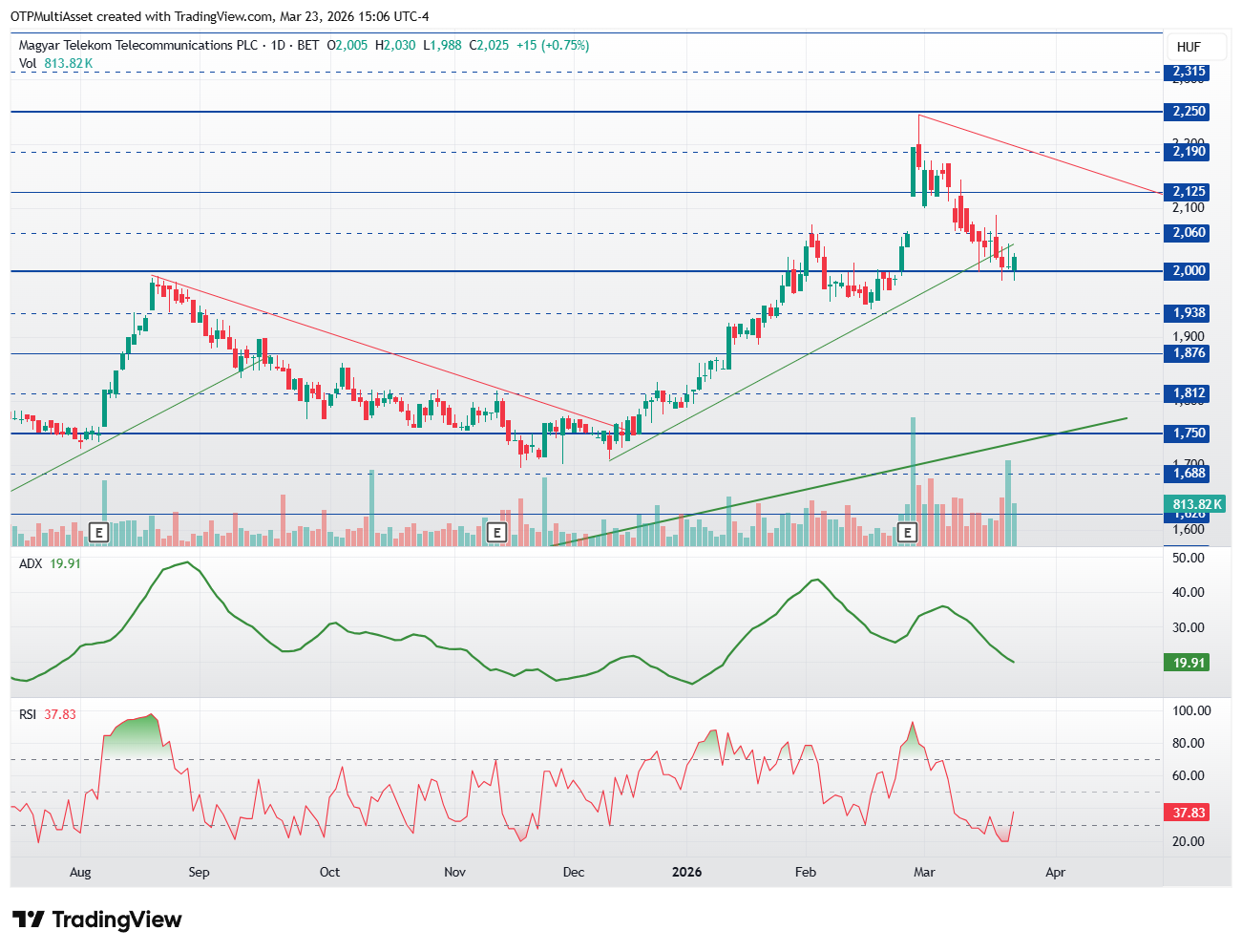Click the green 813.82K volume axis label

tap(1196, 504)
